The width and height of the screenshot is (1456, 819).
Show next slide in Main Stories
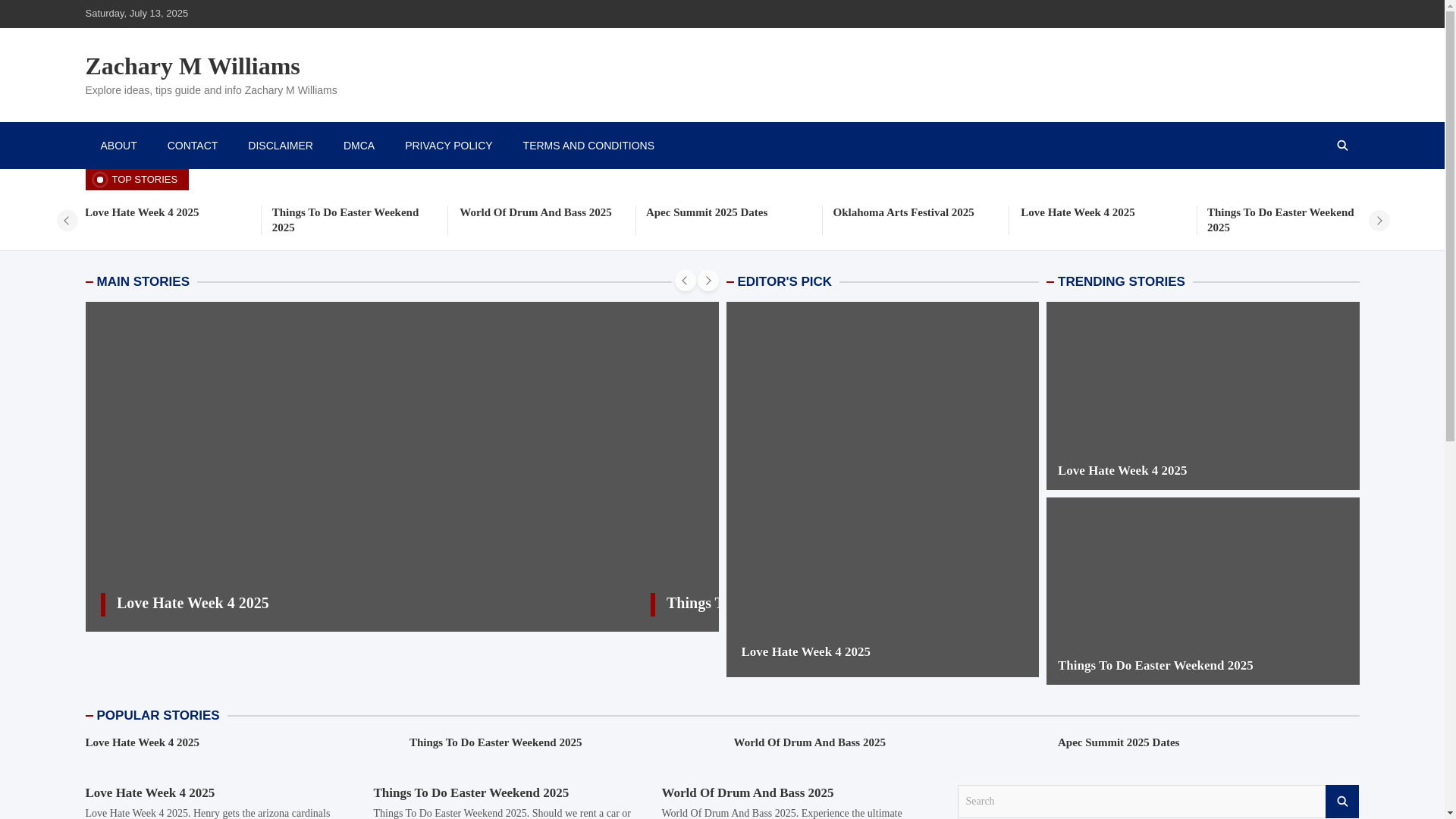pos(708,281)
